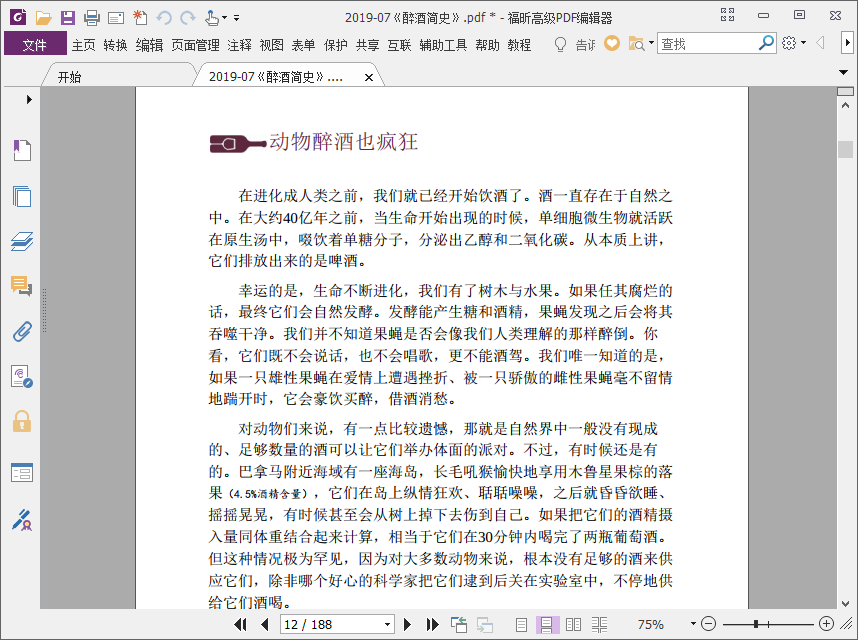The height and width of the screenshot is (640, 858).
Task: Open the 互联 tab
Action: click(399, 45)
